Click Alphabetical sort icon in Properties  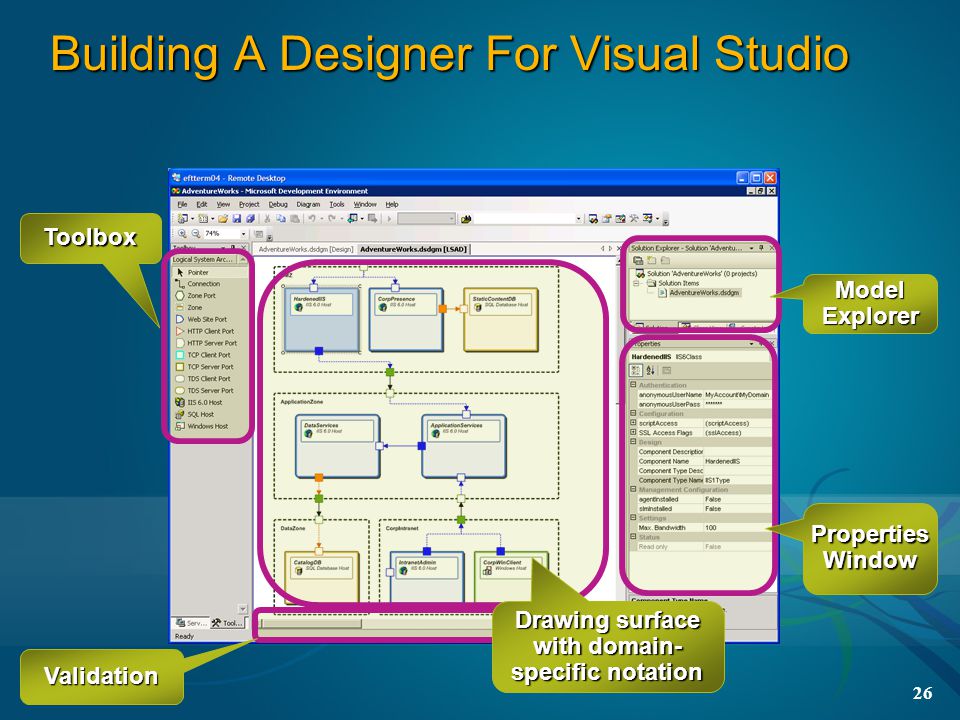click(650, 370)
